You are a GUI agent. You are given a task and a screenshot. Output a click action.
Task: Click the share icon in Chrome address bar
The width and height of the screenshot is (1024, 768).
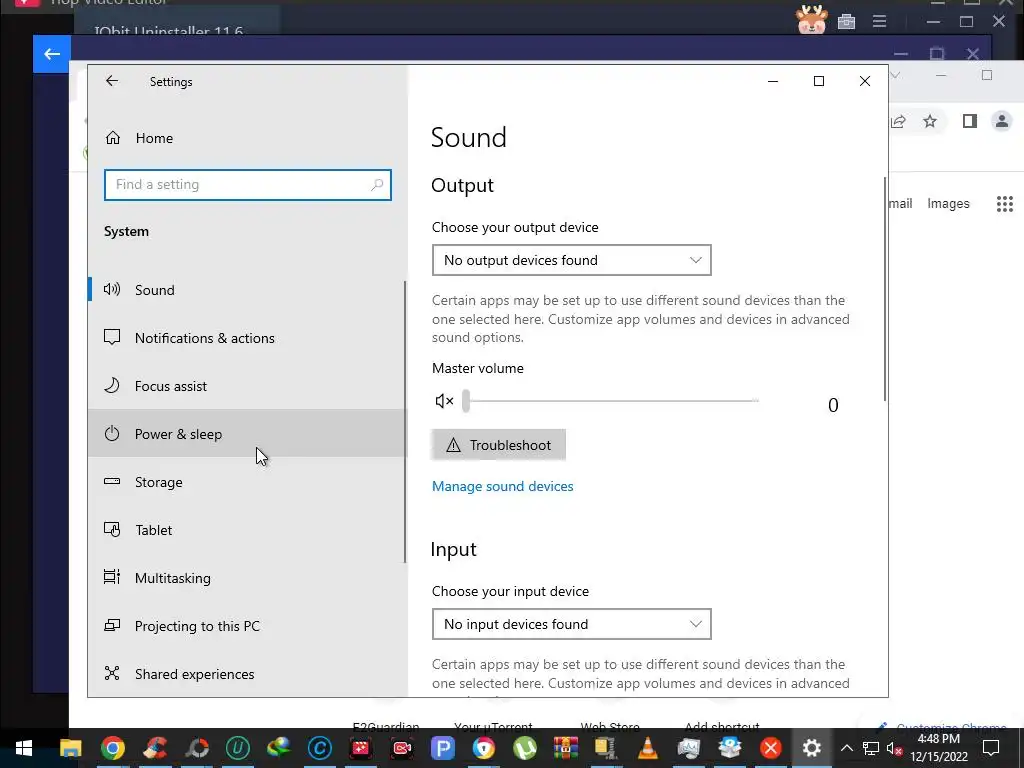click(899, 121)
